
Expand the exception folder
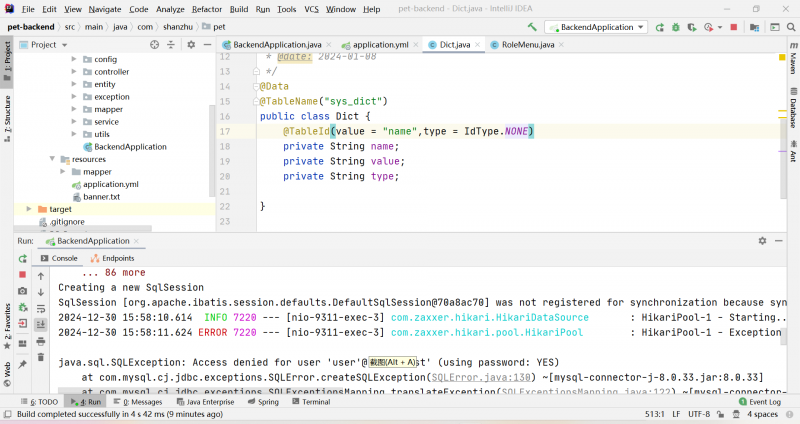click(x=74, y=97)
